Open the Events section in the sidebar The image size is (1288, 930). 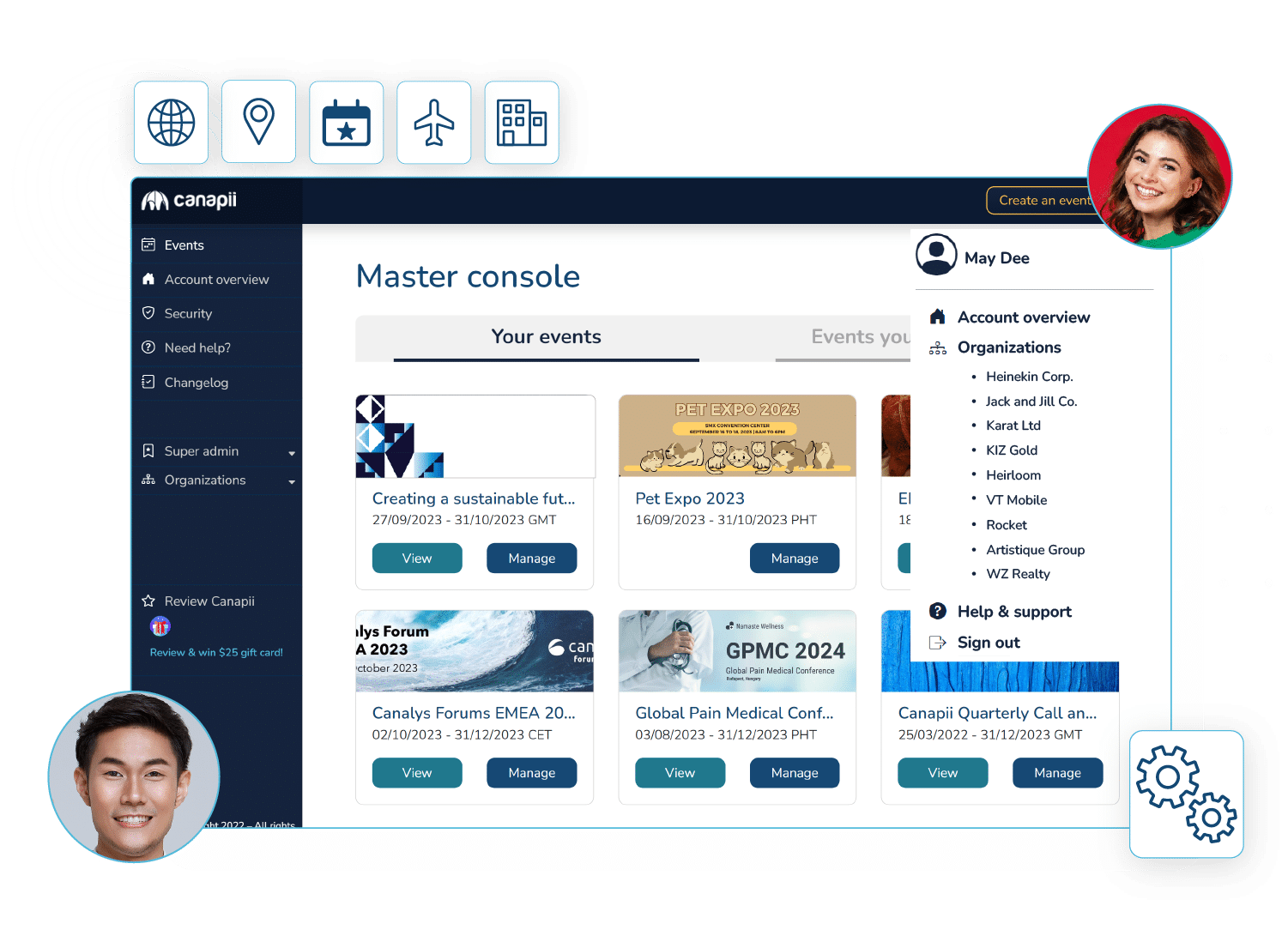pos(184,245)
